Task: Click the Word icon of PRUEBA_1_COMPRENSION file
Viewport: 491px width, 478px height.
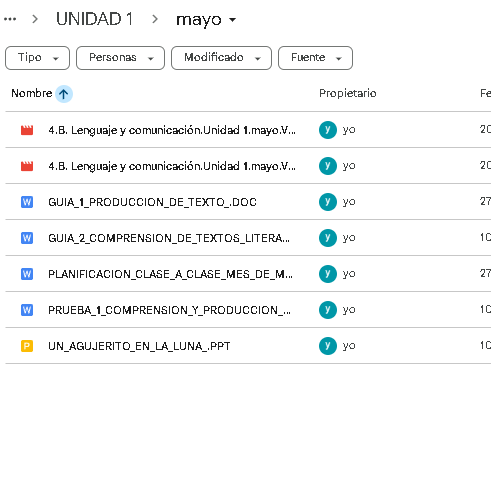Action: [27, 310]
